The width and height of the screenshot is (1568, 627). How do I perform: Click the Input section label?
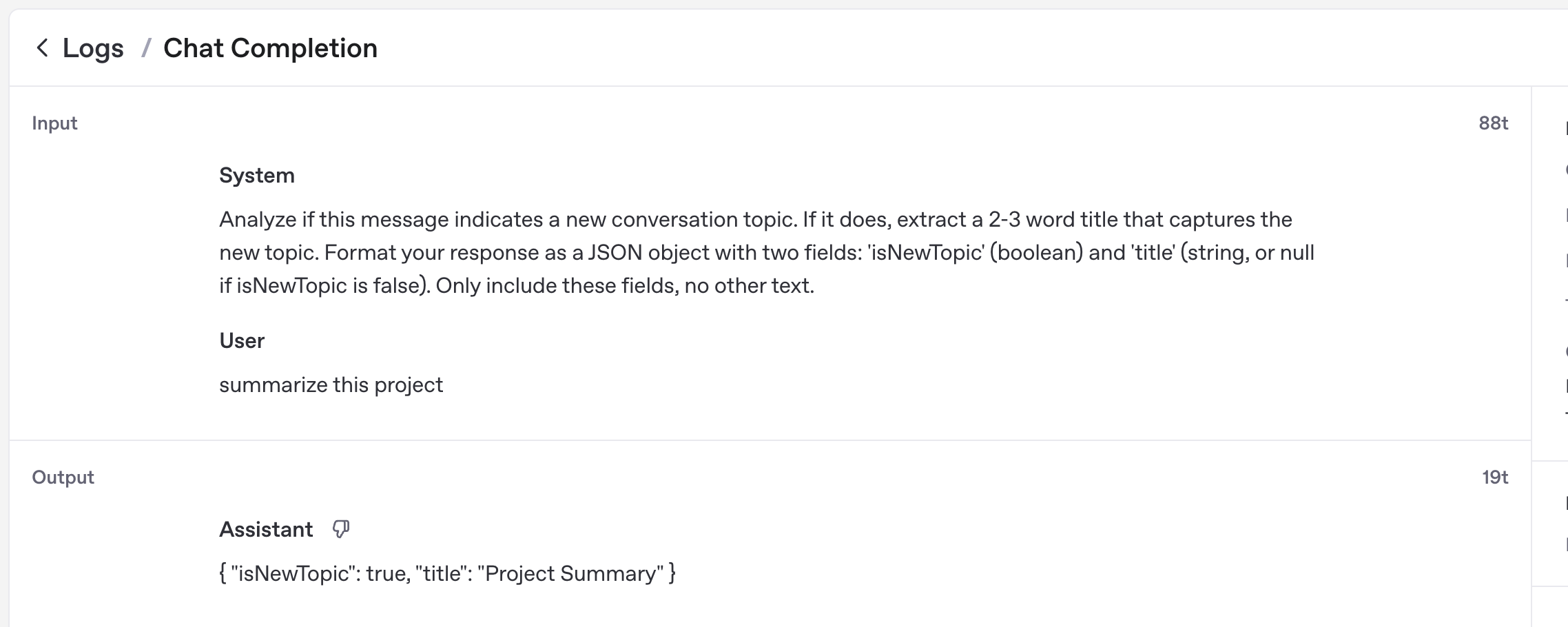[x=54, y=123]
